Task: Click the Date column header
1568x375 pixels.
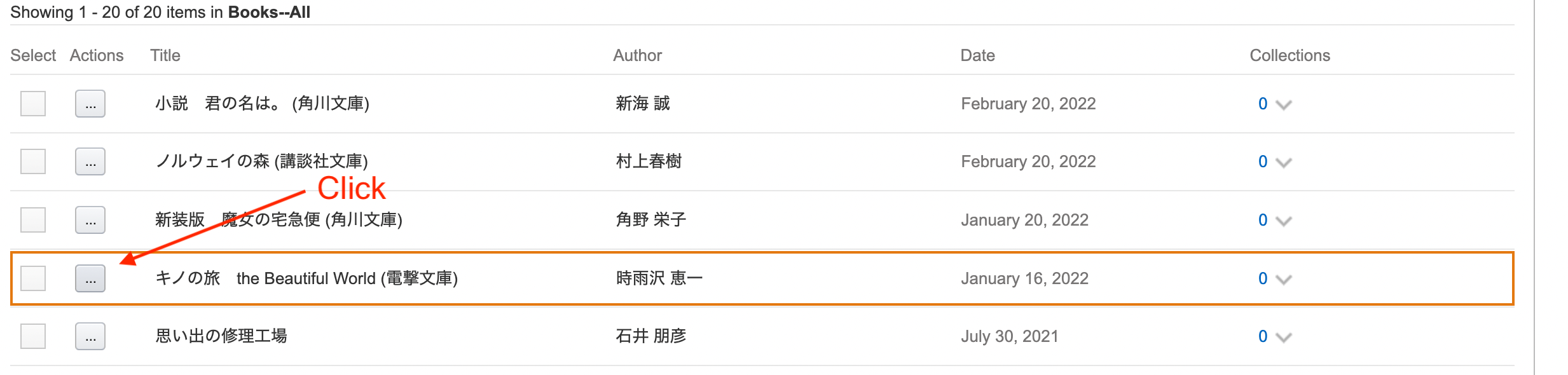Action: pos(977,55)
